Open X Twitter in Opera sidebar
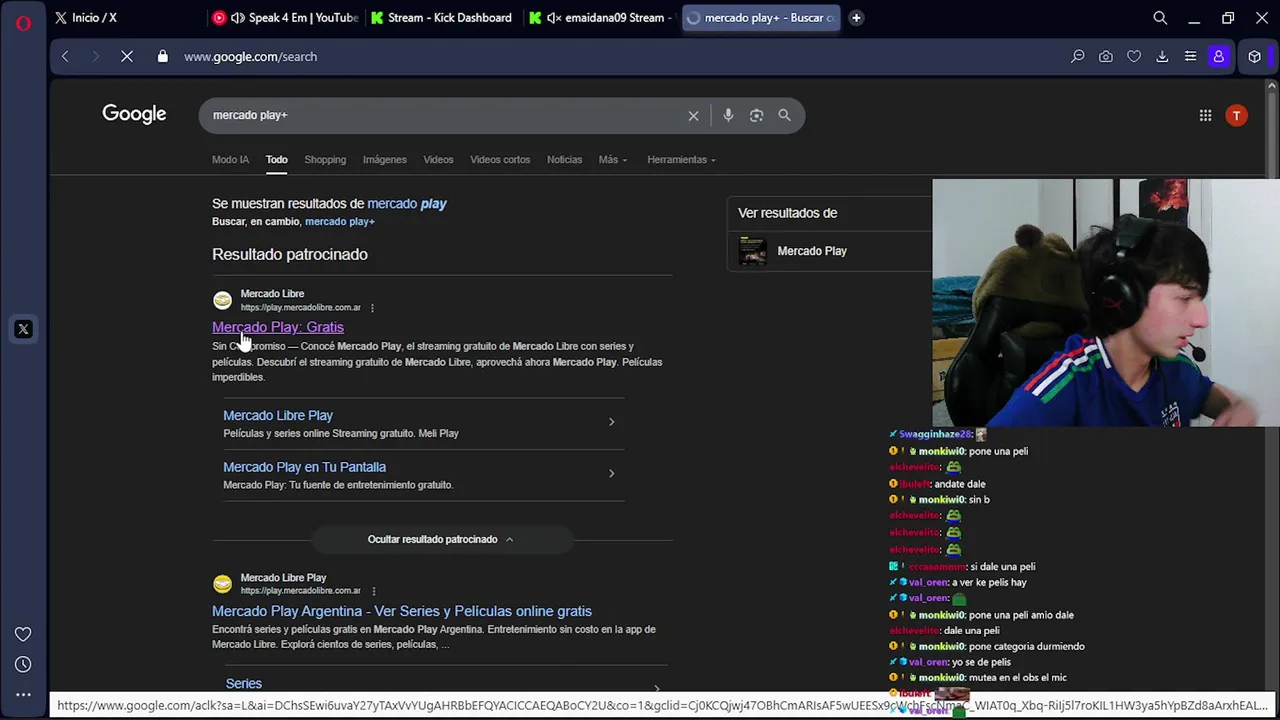Image resolution: width=1280 pixels, height=720 pixels. pos(23,329)
